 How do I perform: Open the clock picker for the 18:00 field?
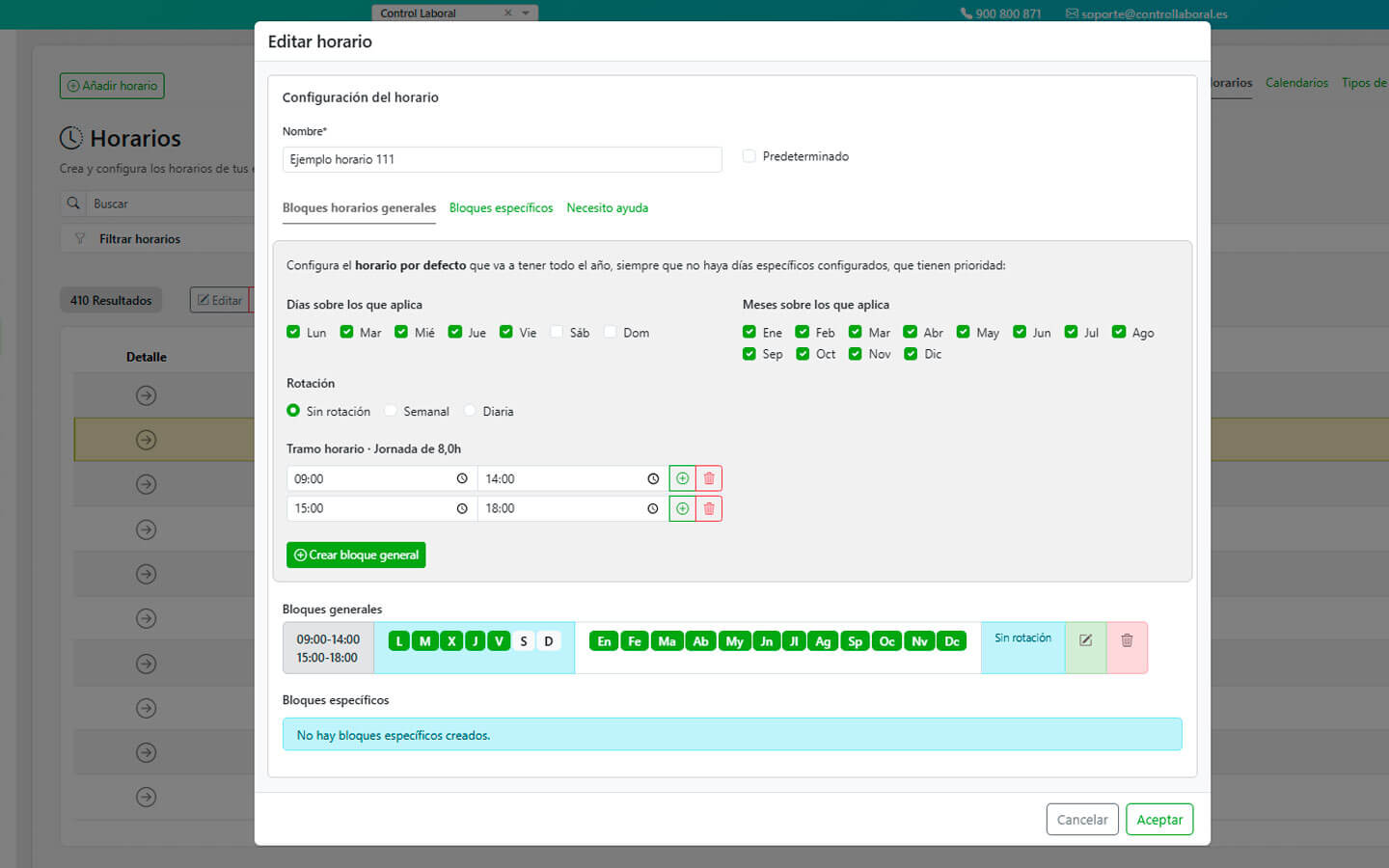(x=653, y=508)
